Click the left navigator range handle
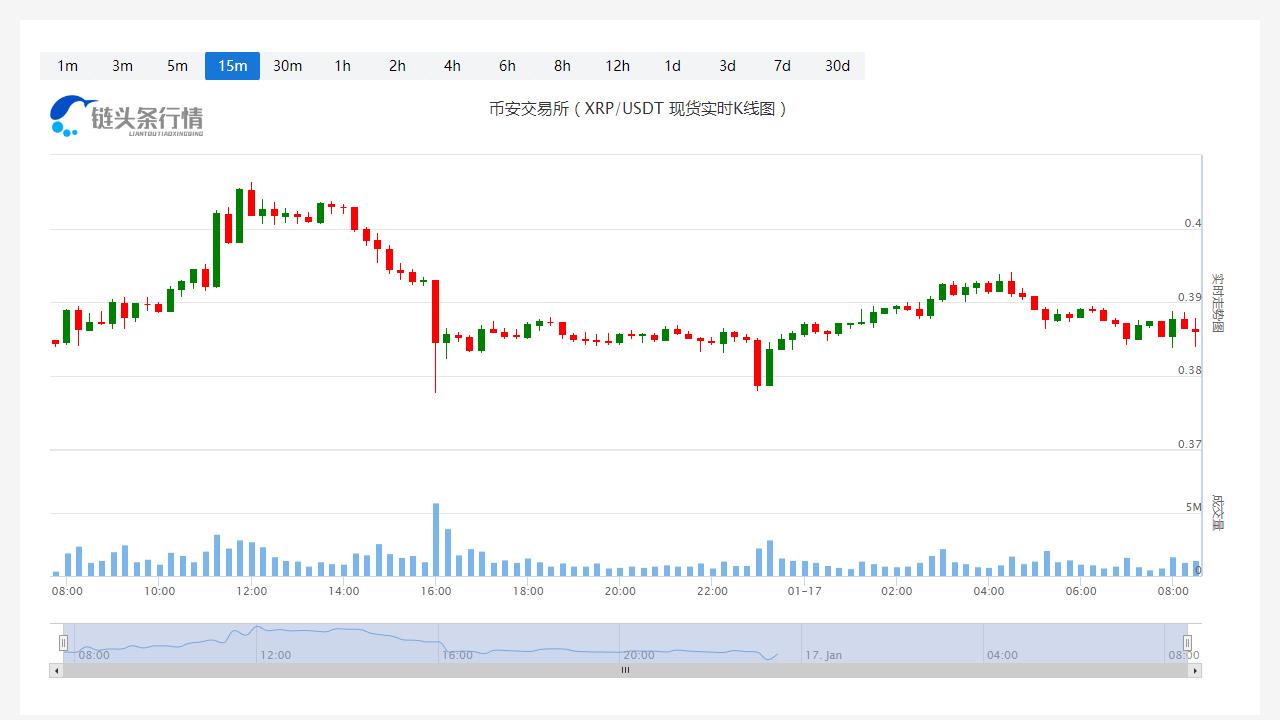Viewport: 1280px width, 720px height. tap(63, 643)
